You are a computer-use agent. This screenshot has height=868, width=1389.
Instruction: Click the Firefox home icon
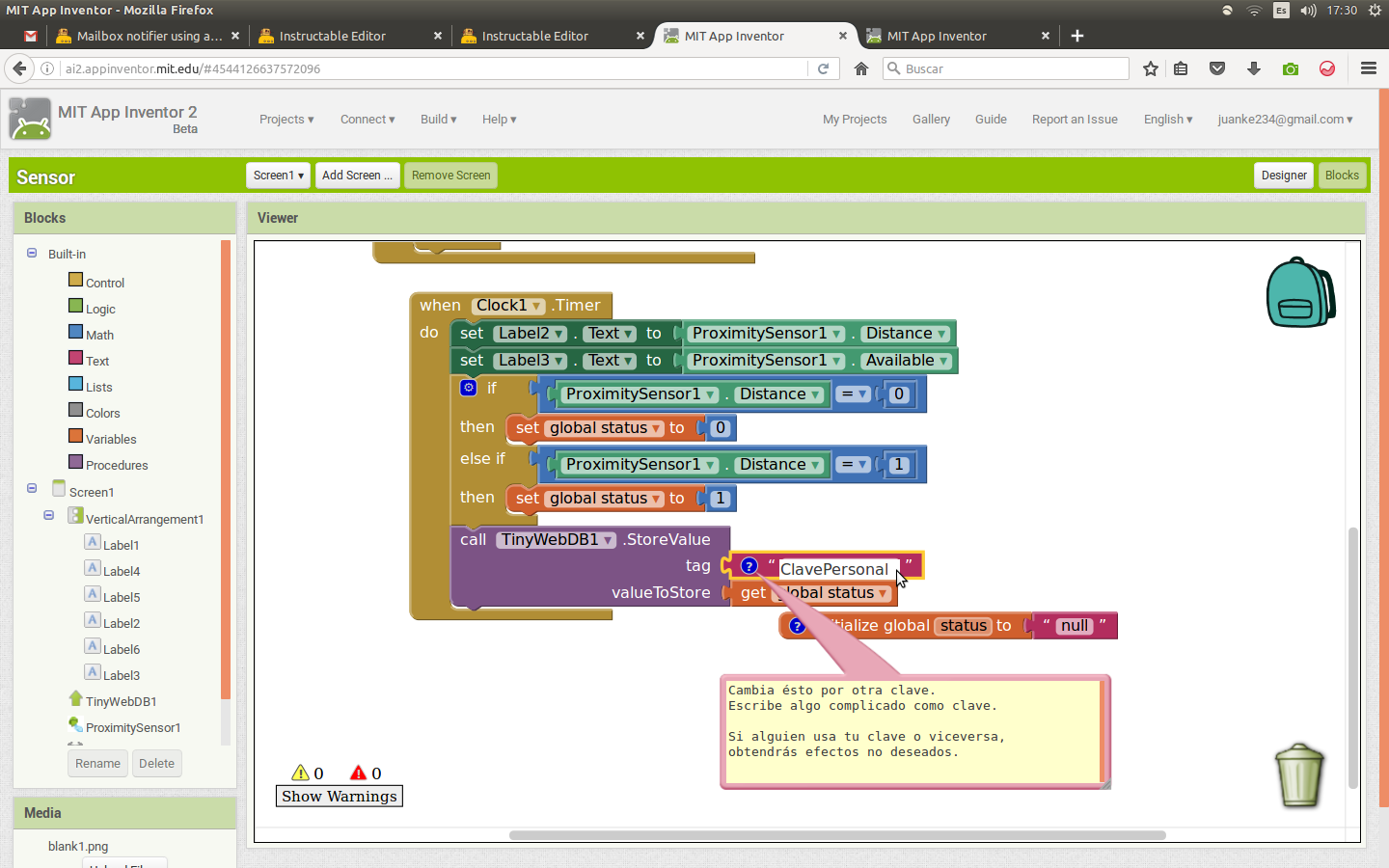pos(861,68)
